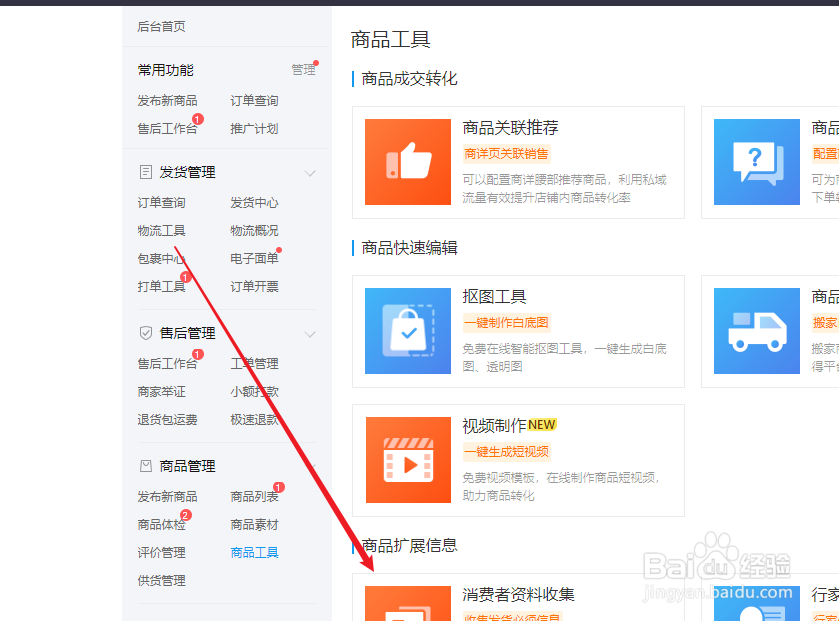This screenshot has width=839, height=621.
Task: Collapse the 售后管理 section chevron
Action: (x=310, y=334)
